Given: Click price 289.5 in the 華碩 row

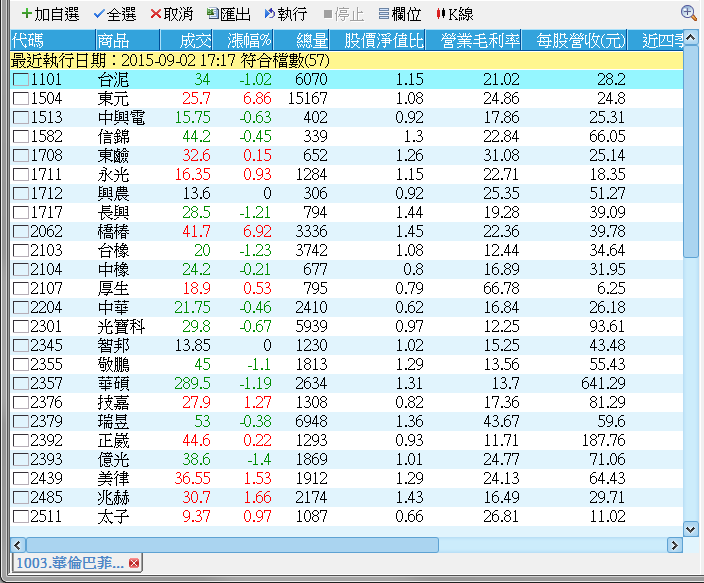Looking at the screenshot, I should coord(192,384).
